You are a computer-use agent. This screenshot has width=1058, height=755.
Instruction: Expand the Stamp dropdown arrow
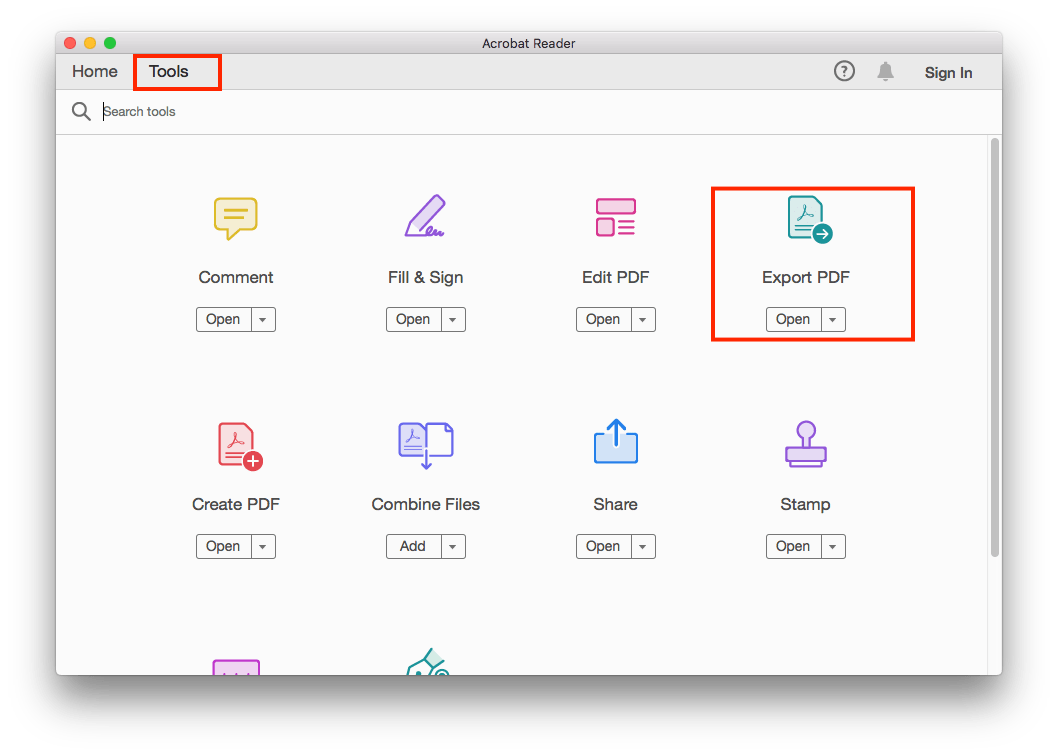click(x=833, y=546)
